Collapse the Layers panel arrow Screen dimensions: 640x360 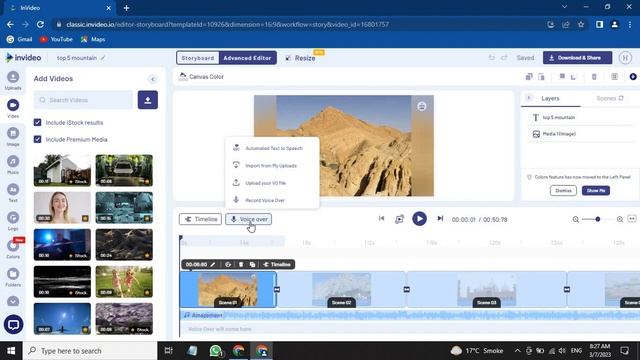(529, 98)
